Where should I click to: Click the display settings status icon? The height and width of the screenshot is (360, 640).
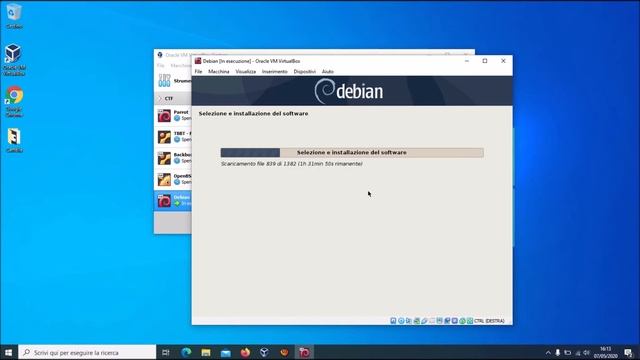tap(439, 321)
